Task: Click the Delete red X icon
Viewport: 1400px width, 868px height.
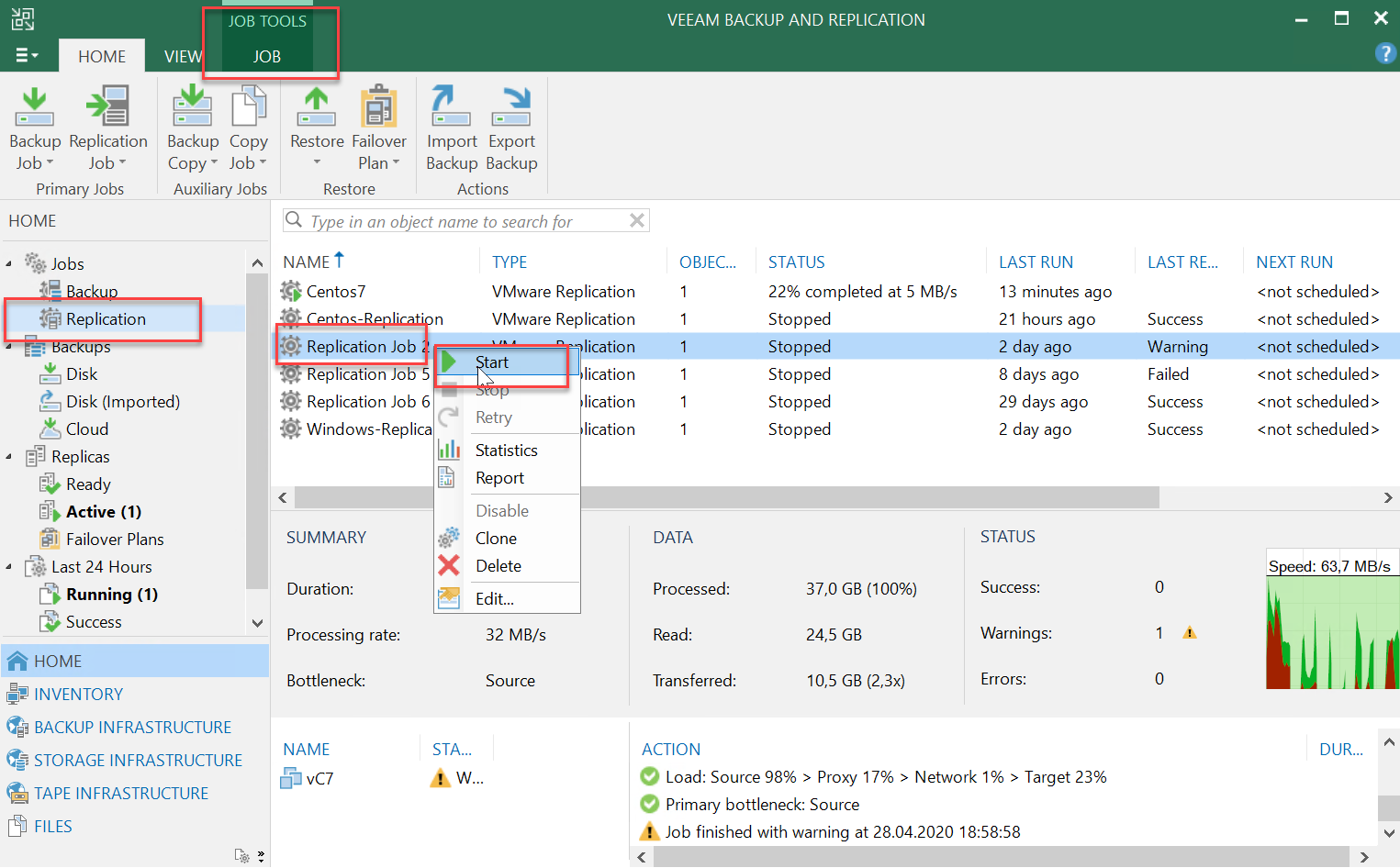Action: [x=449, y=565]
